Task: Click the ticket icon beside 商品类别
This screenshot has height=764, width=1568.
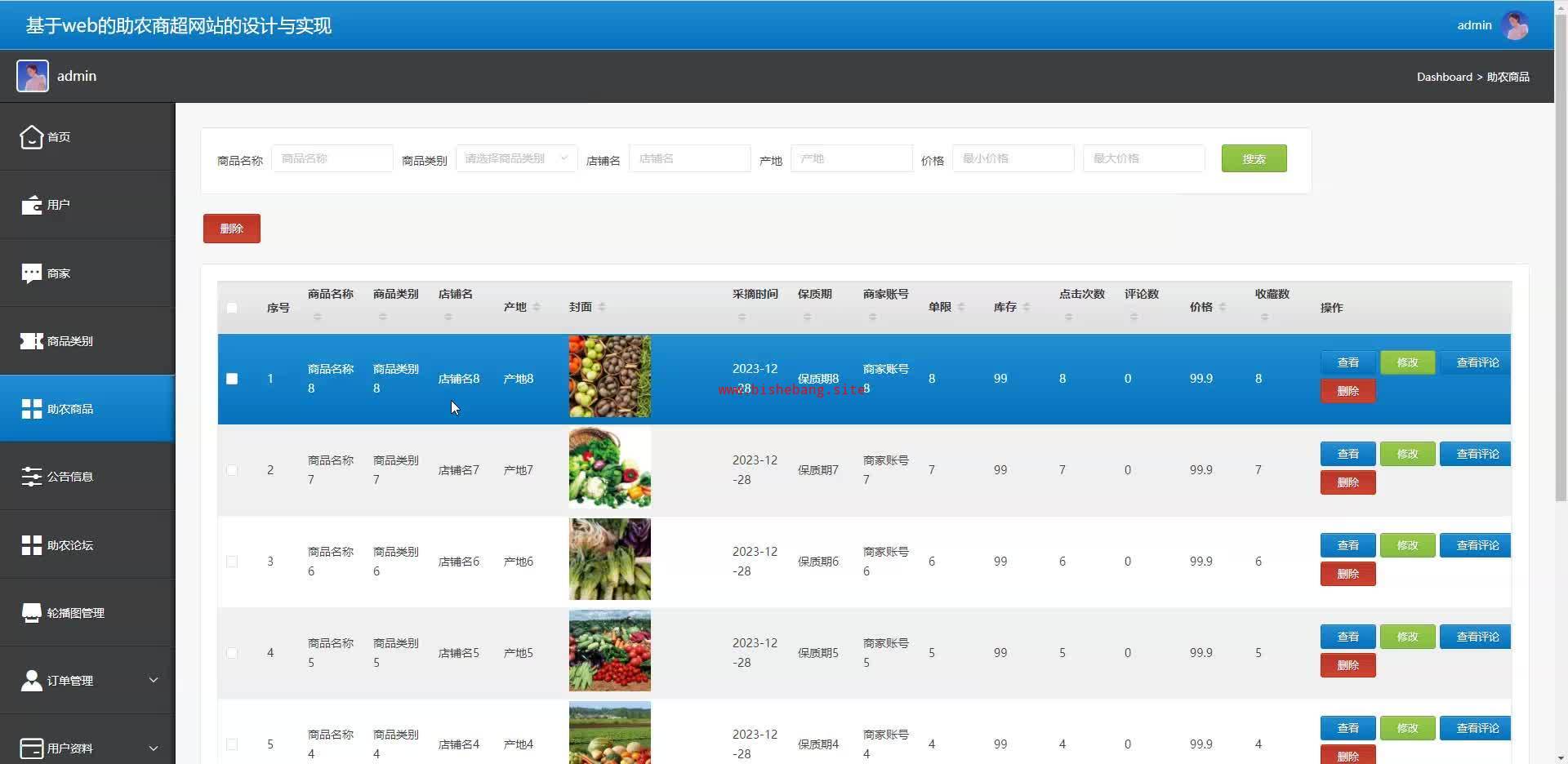Action: pyautogui.click(x=31, y=341)
